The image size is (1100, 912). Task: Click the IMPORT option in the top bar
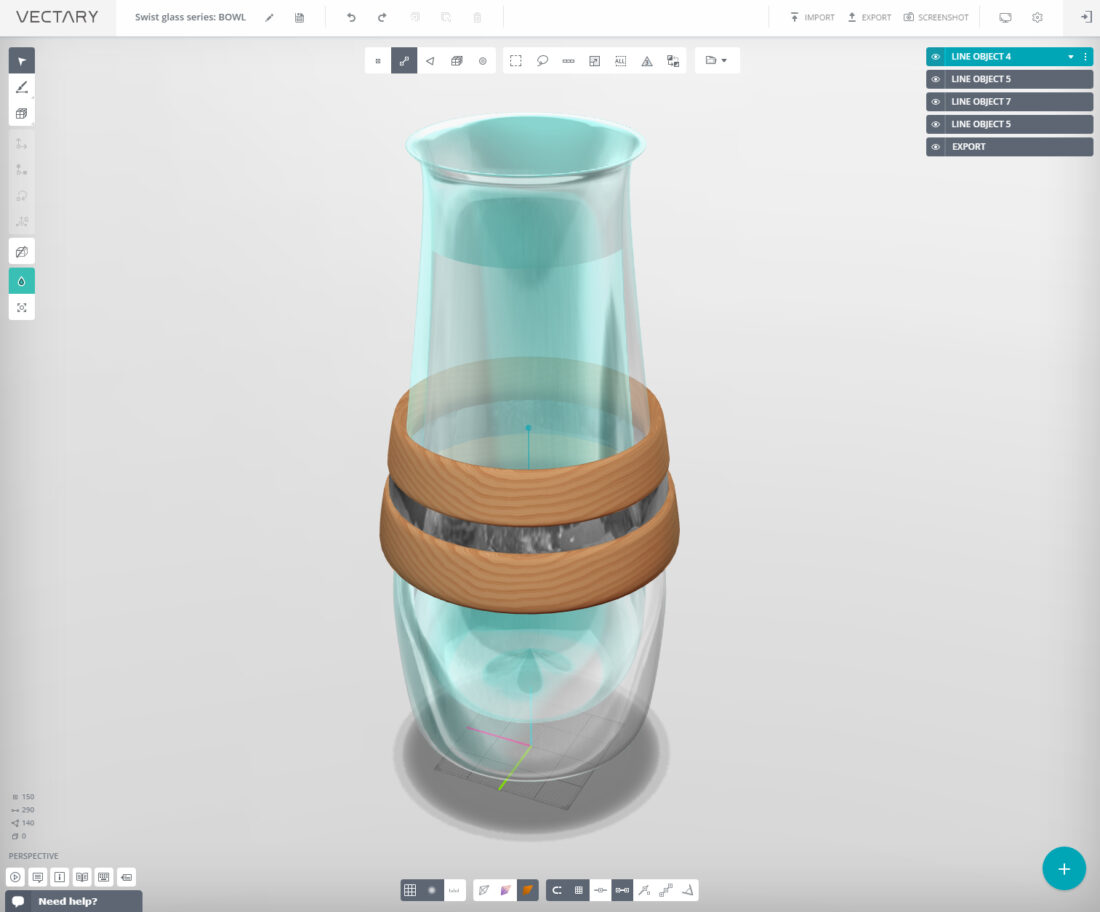[x=812, y=17]
